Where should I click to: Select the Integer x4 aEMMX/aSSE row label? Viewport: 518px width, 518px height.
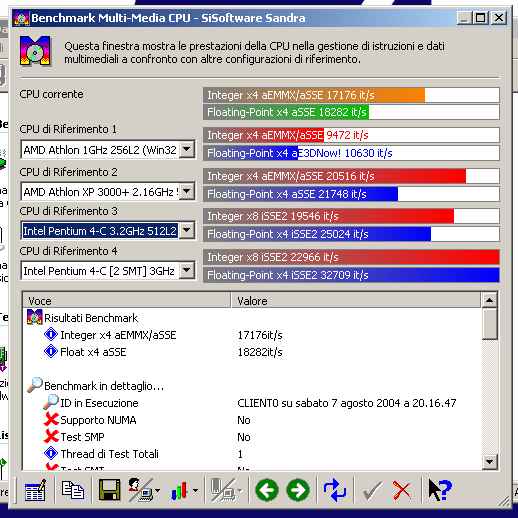pos(118,335)
